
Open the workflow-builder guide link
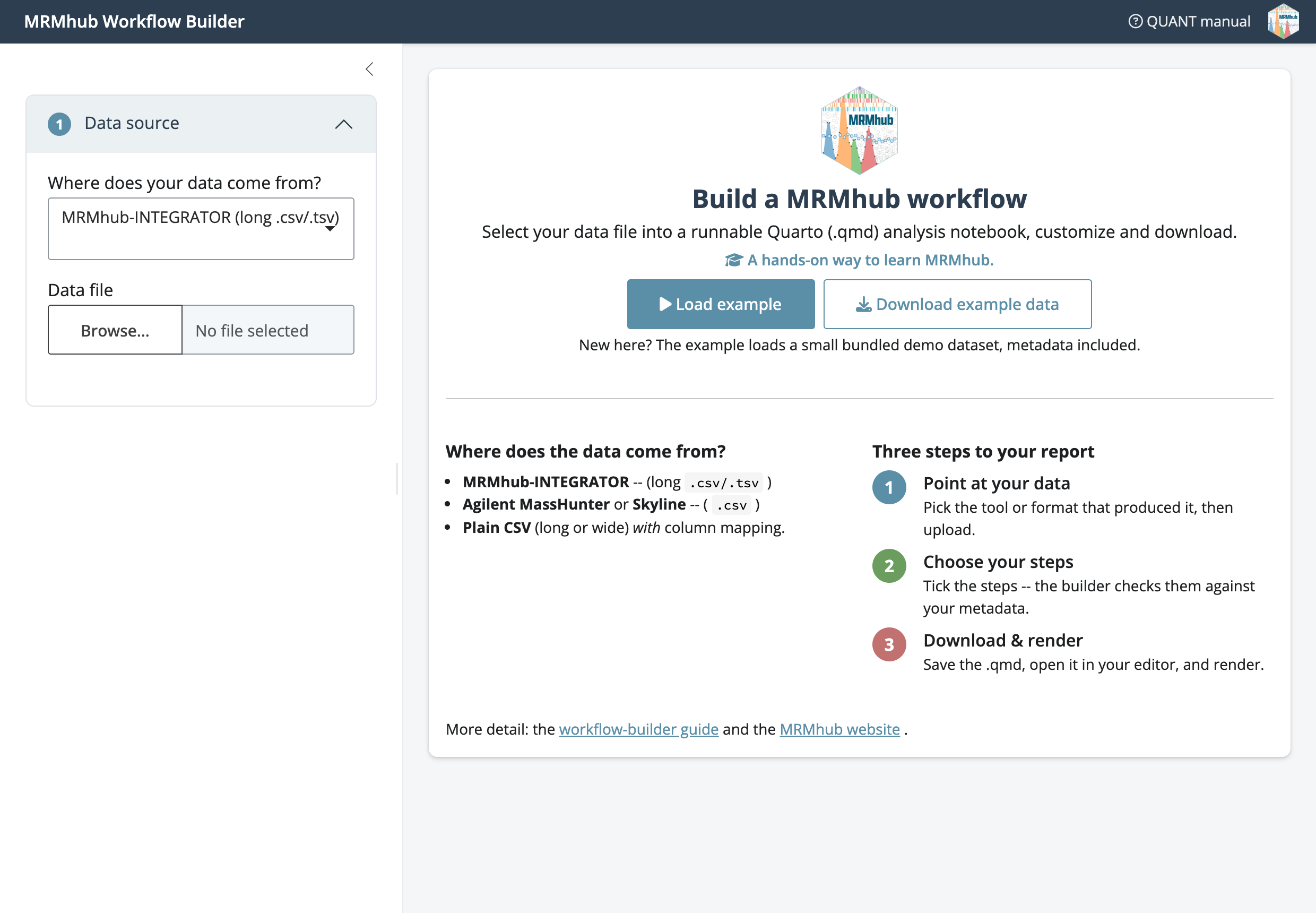(638, 729)
